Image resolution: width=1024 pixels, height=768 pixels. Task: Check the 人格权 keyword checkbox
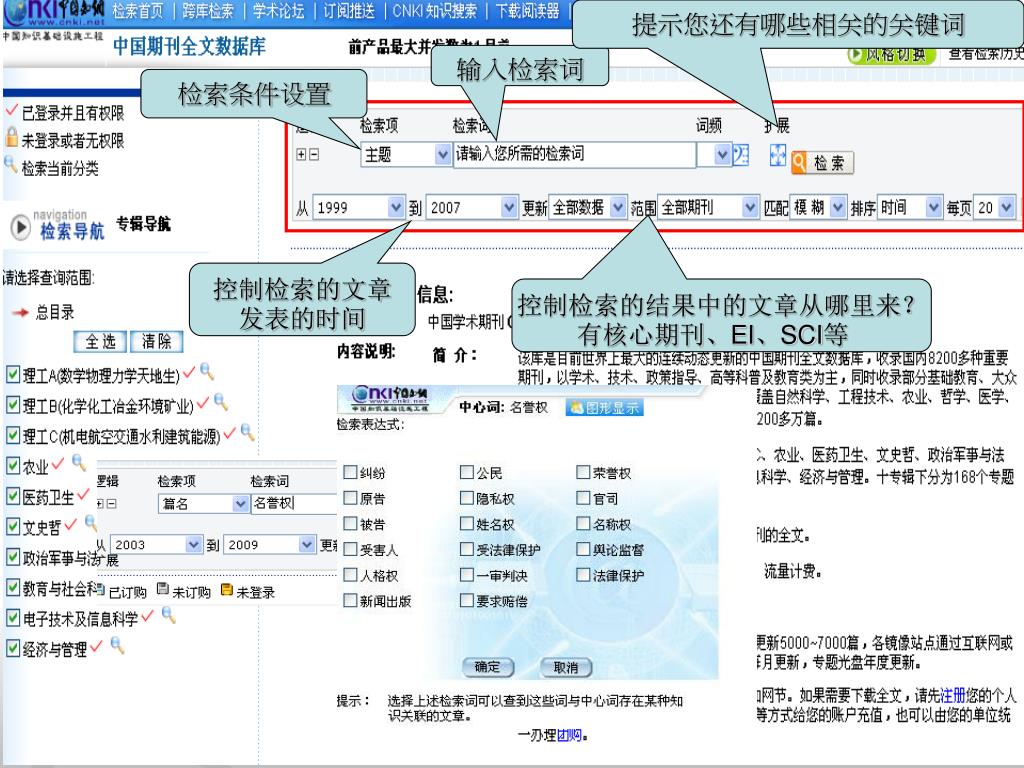point(351,575)
